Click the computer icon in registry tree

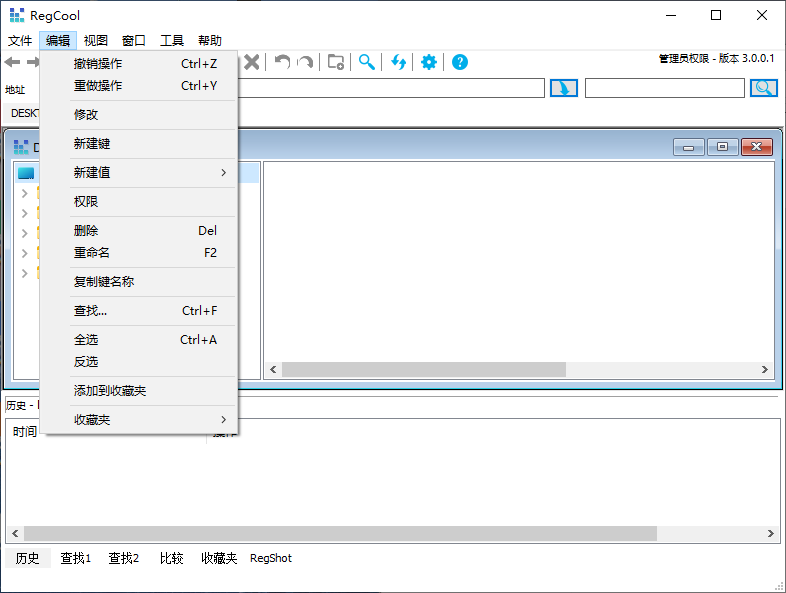click(x=26, y=173)
